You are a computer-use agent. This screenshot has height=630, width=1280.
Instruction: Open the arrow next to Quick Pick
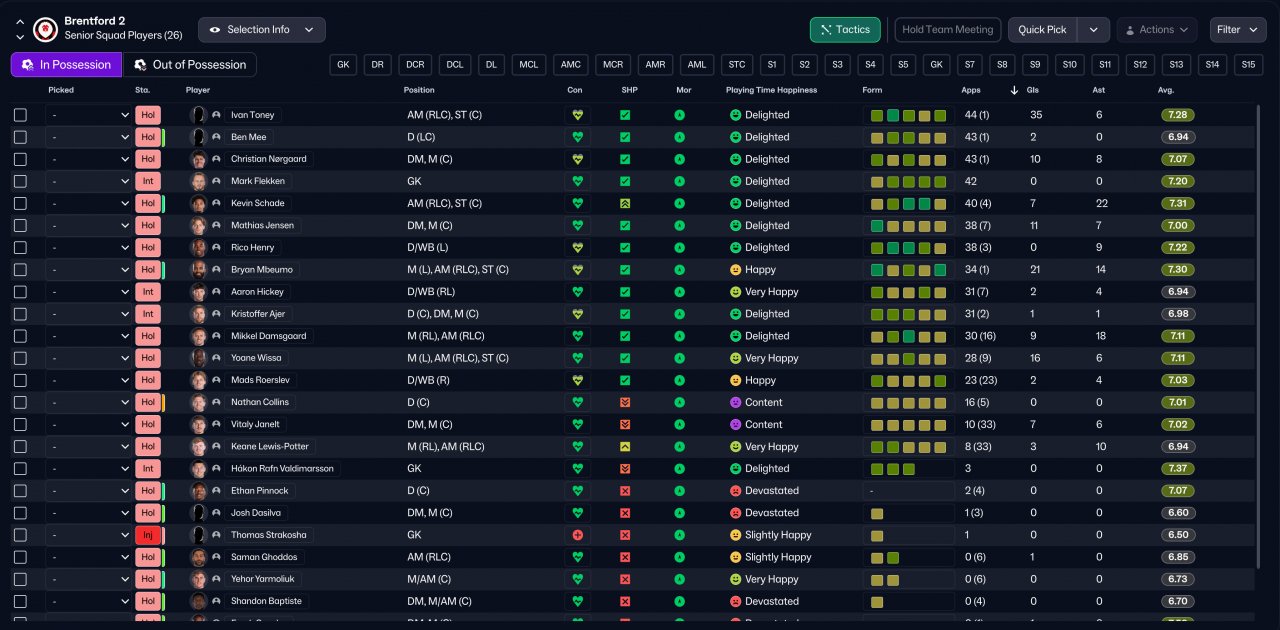click(1093, 30)
